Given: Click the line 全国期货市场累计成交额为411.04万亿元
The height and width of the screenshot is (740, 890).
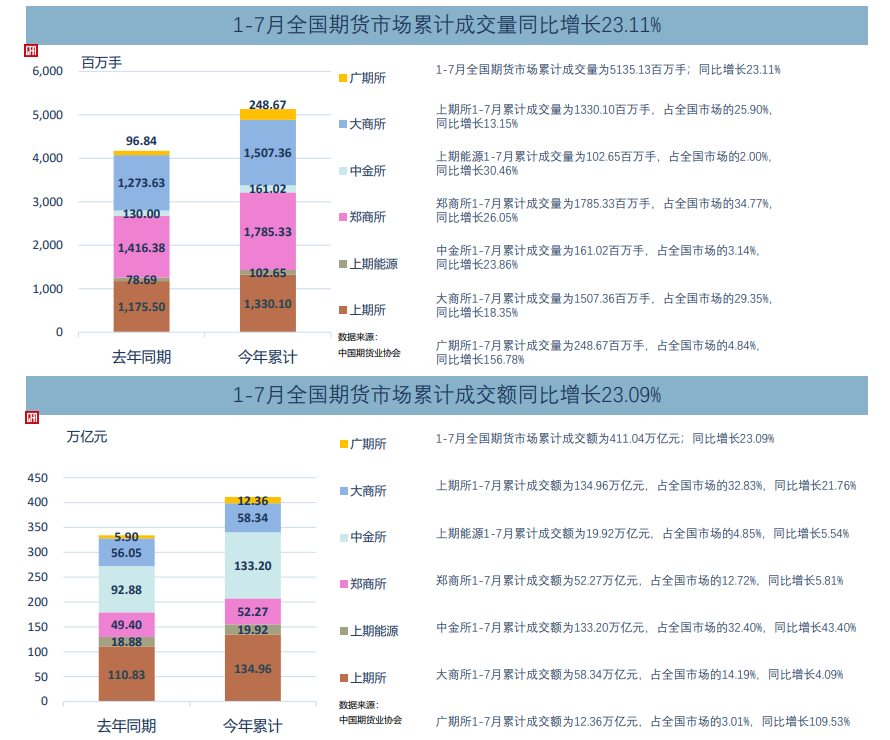Looking at the screenshot, I should coord(605,439).
